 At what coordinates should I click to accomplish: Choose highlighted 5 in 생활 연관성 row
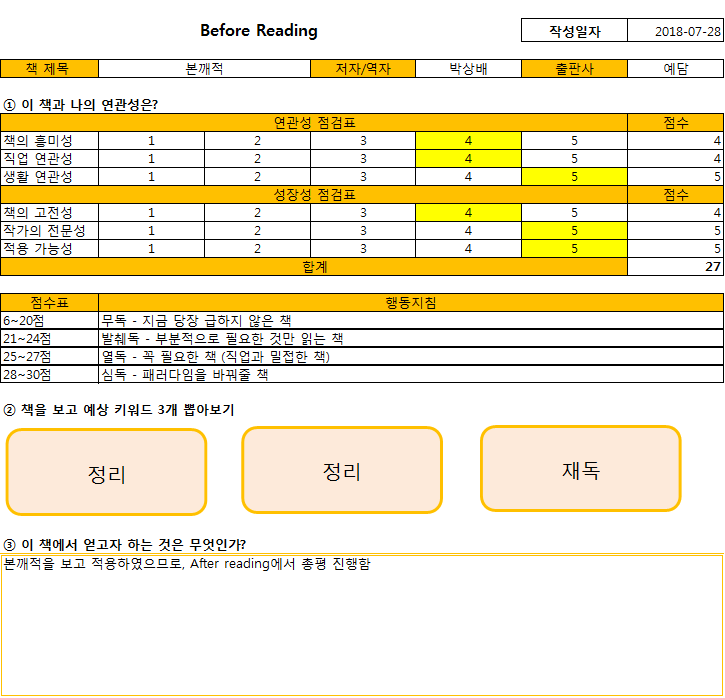coord(574,177)
